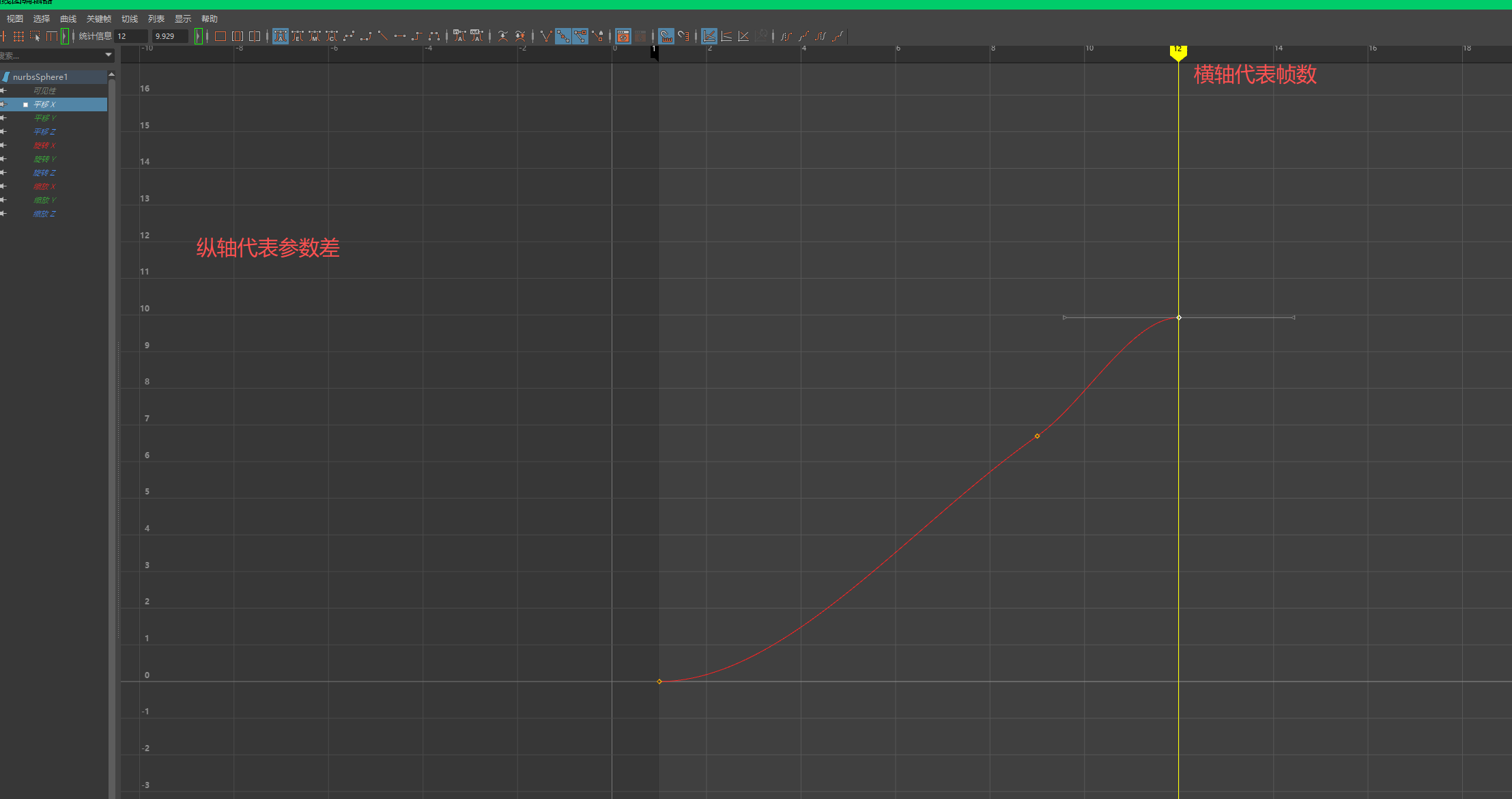Select the Auto tangents tool
The width and height of the screenshot is (1512, 799).
click(281, 36)
